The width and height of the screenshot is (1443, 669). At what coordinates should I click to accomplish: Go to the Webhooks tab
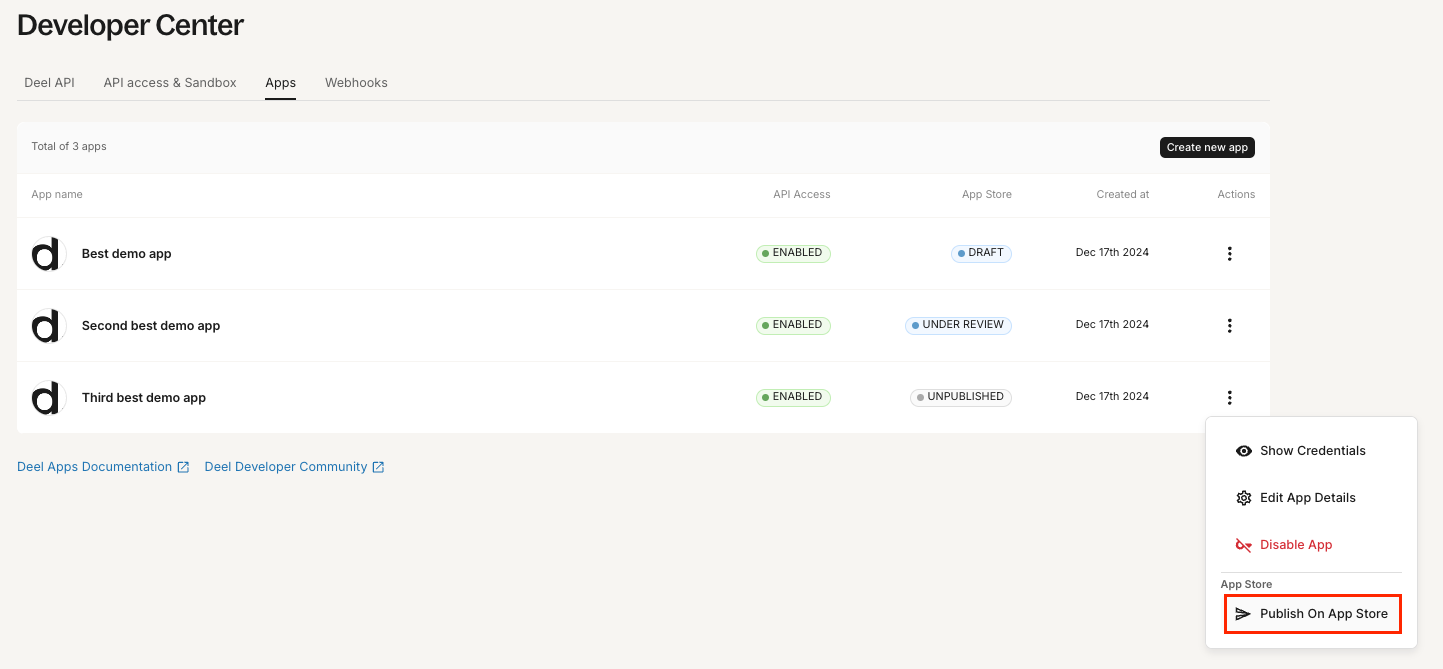[x=356, y=83]
